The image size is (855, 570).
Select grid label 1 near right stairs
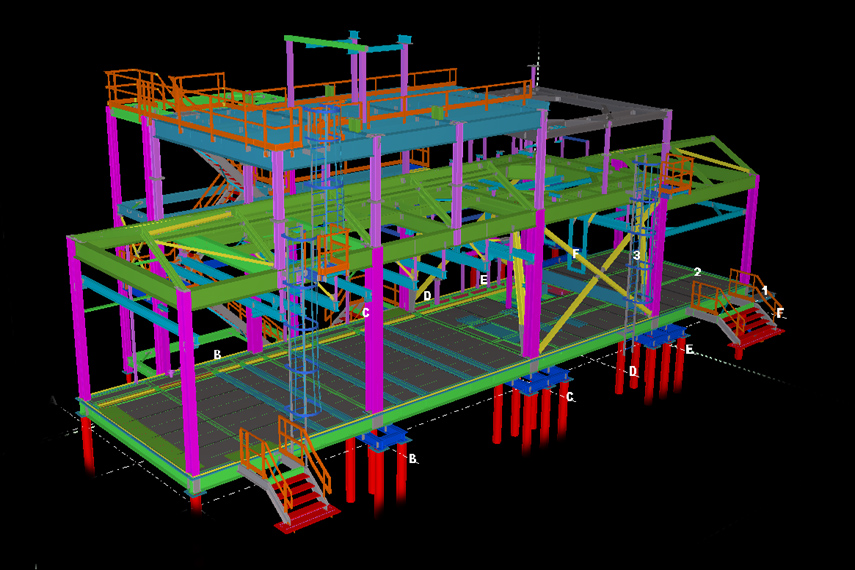[765, 290]
